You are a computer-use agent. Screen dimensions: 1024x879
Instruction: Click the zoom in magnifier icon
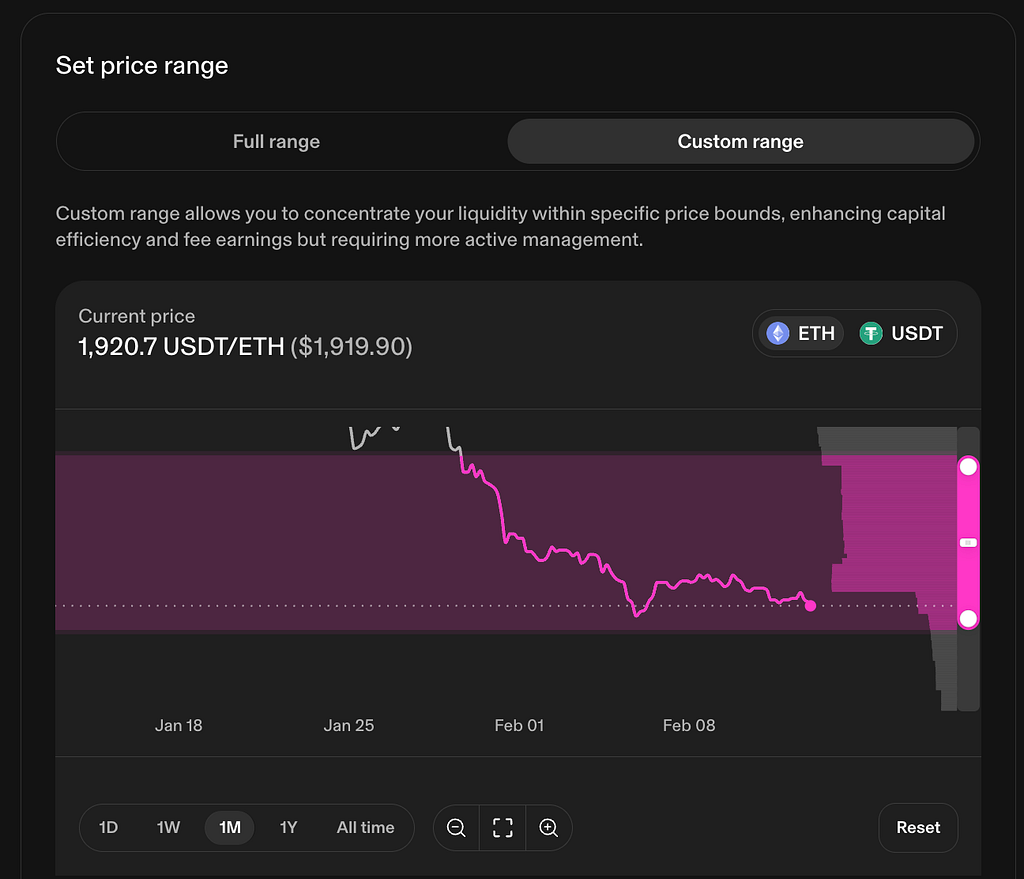549,827
